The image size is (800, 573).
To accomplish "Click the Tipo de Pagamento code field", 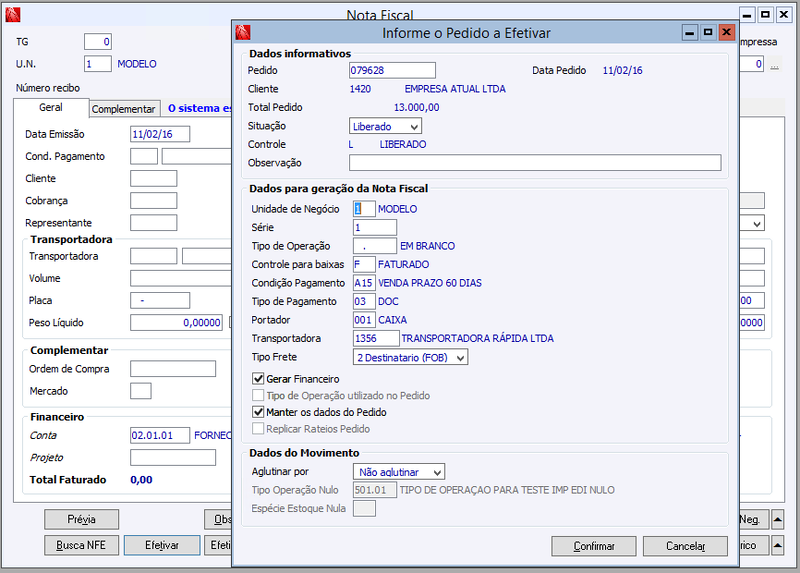I will point(364,302).
